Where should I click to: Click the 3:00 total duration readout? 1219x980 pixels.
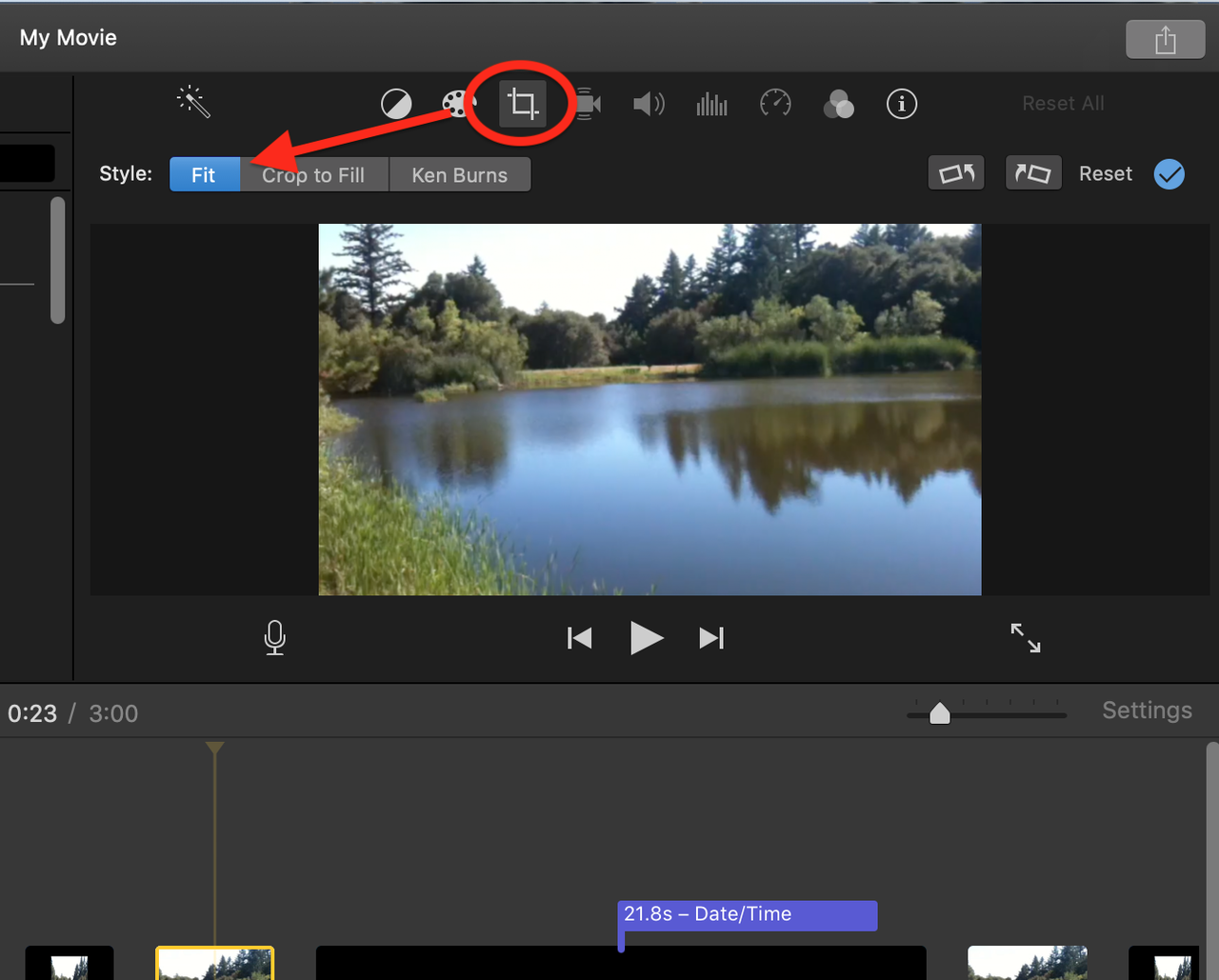pyautogui.click(x=113, y=713)
